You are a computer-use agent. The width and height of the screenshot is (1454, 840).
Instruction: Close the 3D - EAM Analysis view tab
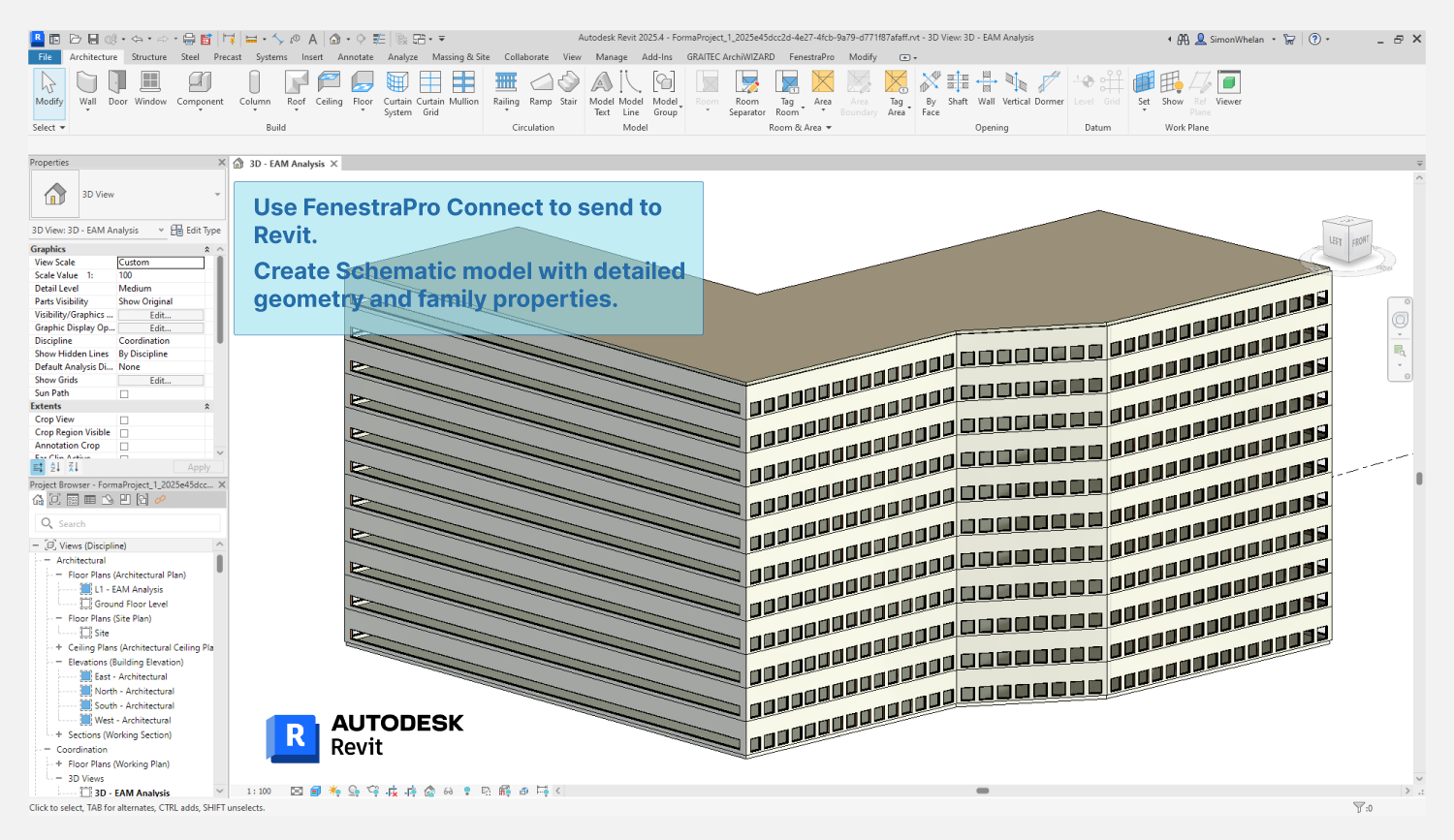pyautogui.click(x=334, y=164)
